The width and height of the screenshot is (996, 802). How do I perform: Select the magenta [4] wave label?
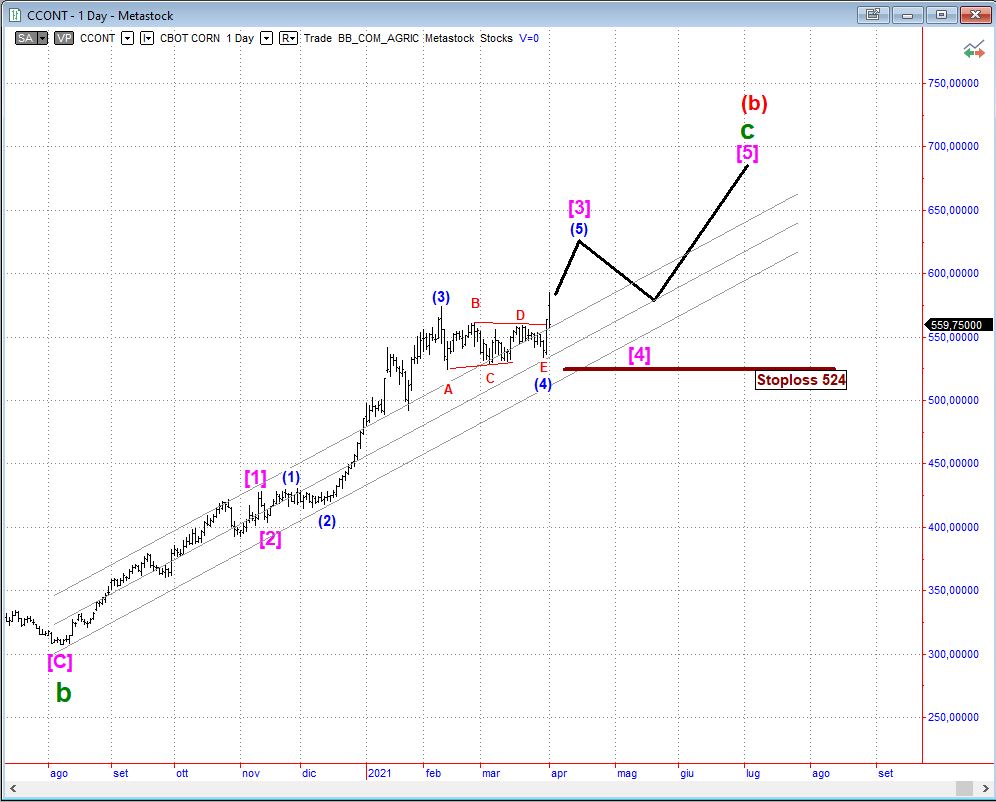click(639, 355)
